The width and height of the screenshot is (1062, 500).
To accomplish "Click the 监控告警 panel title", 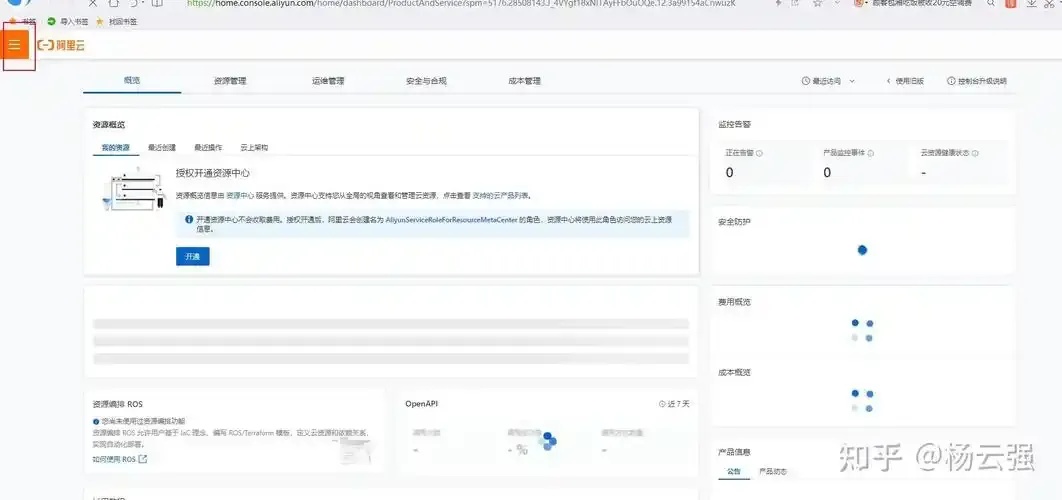I will [734, 125].
